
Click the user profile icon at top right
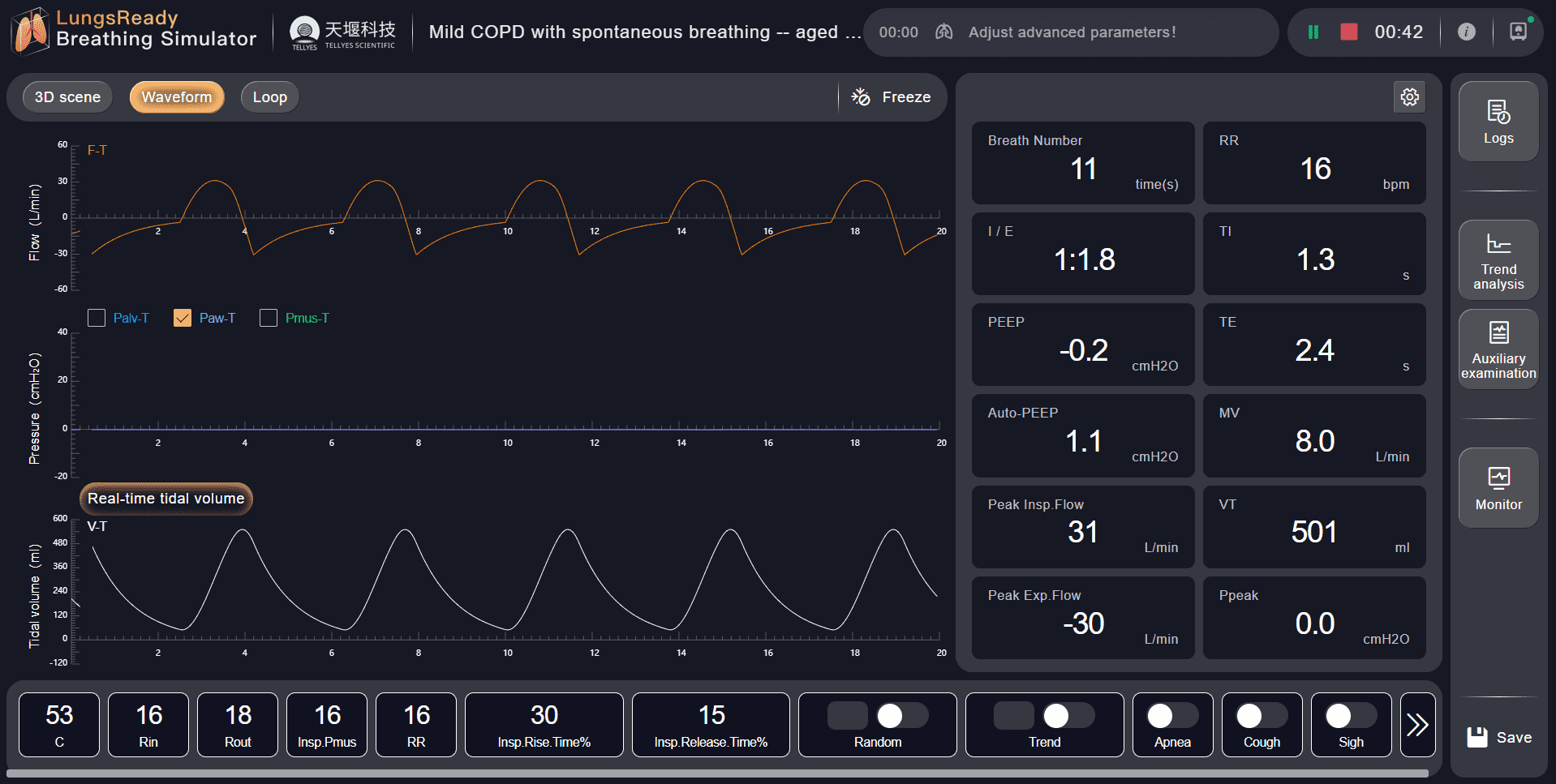point(1518,32)
